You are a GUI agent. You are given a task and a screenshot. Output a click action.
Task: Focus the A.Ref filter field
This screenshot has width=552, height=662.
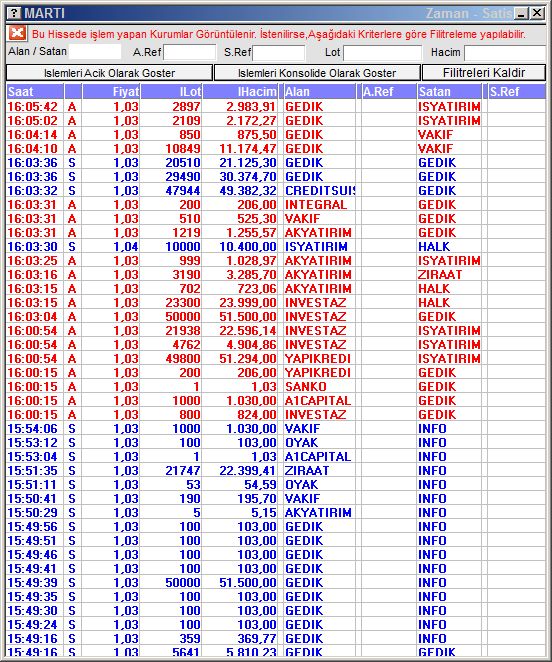(x=190, y=53)
